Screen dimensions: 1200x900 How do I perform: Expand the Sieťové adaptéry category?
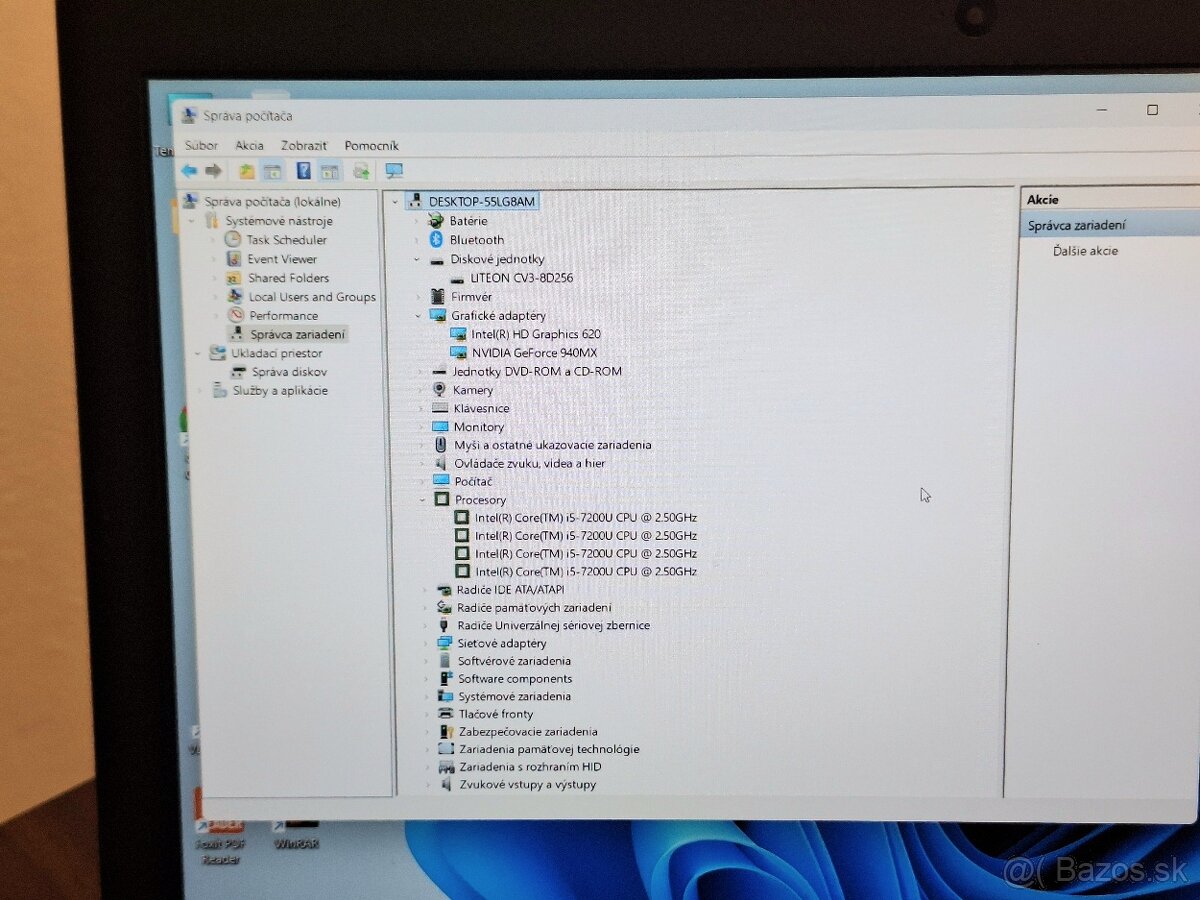pyautogui.click(x=426, y=643)
